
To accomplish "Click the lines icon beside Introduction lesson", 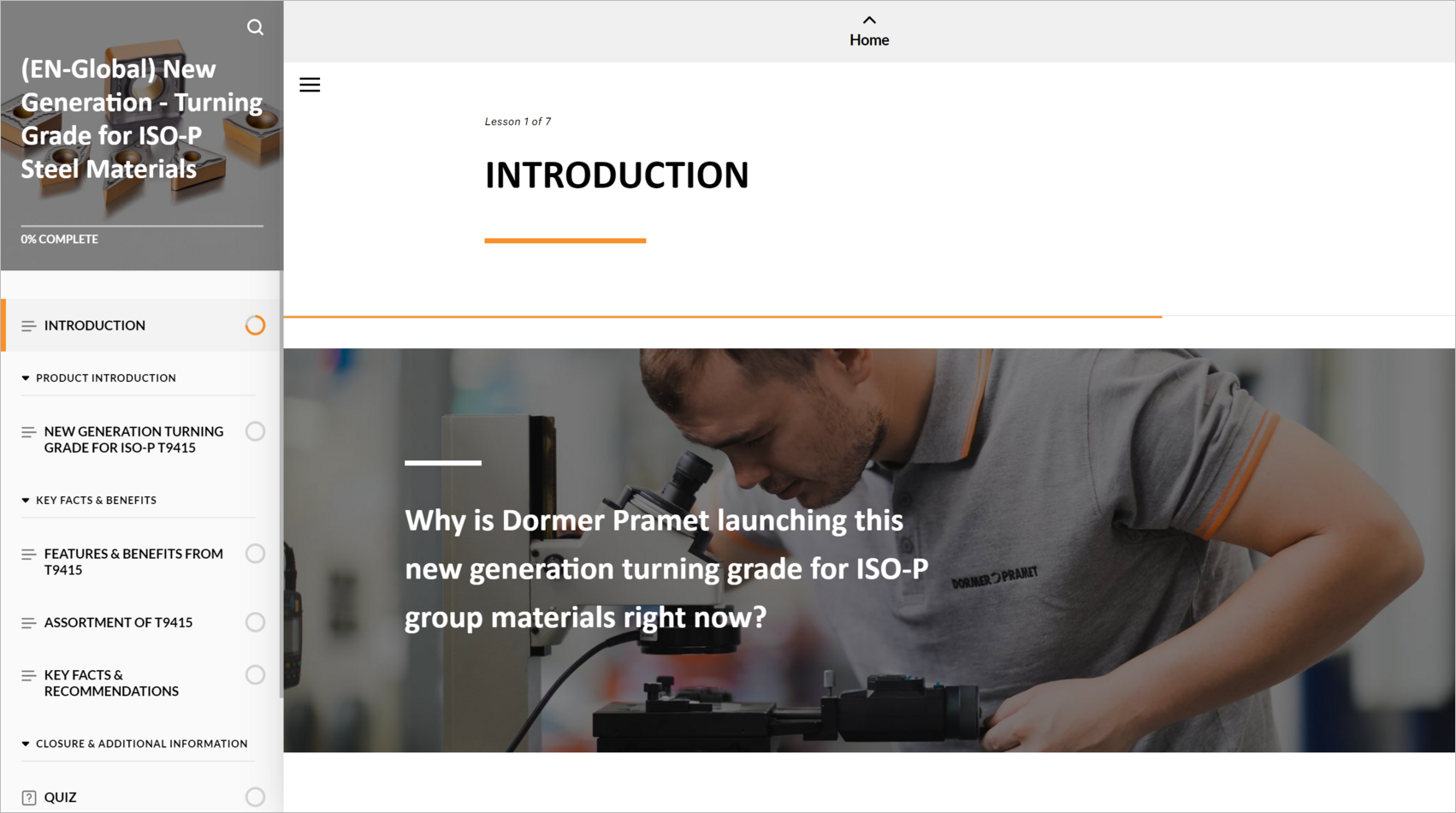I will (28, 326).
